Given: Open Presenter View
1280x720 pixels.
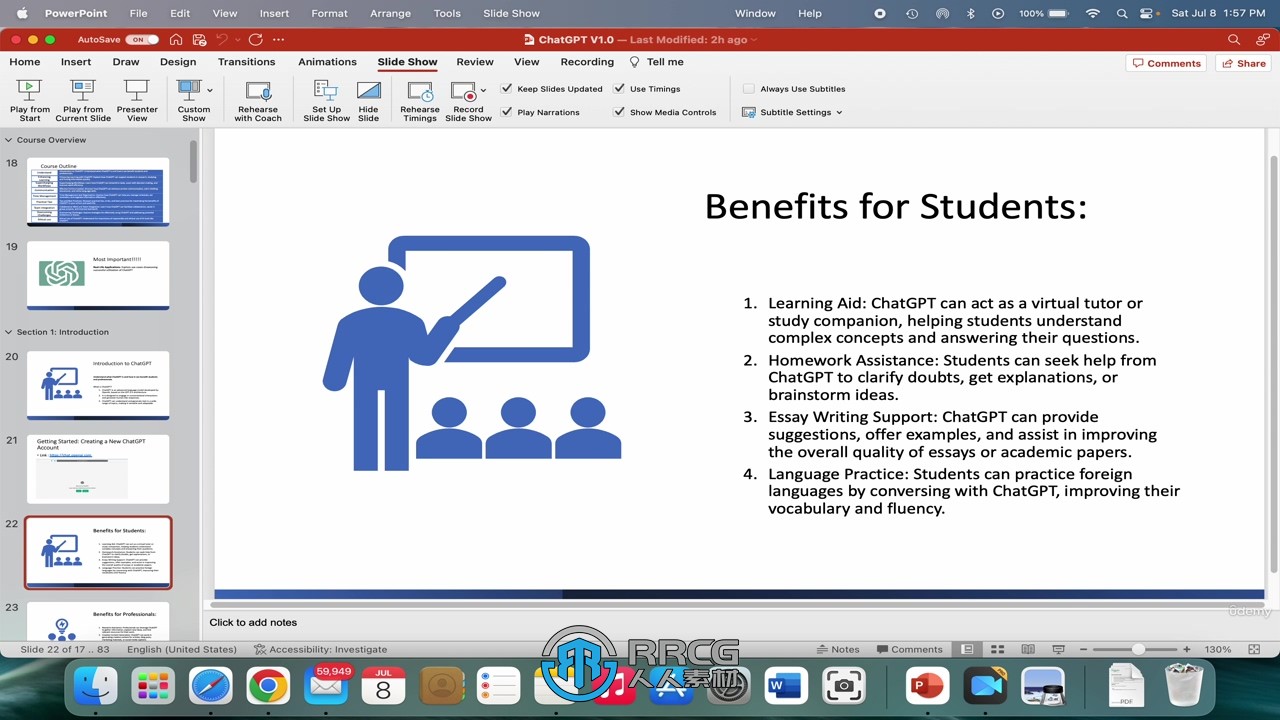Looking at the screenshot, I should 137,101.
